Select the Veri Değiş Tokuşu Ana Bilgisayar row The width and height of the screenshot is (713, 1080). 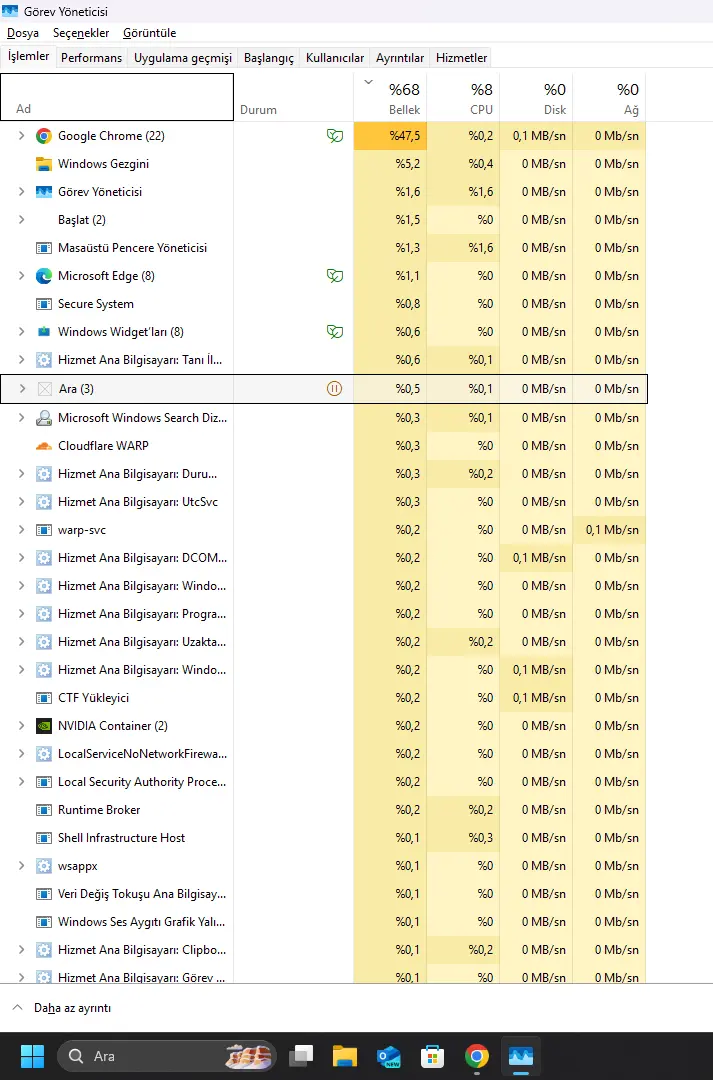[324, 894]
